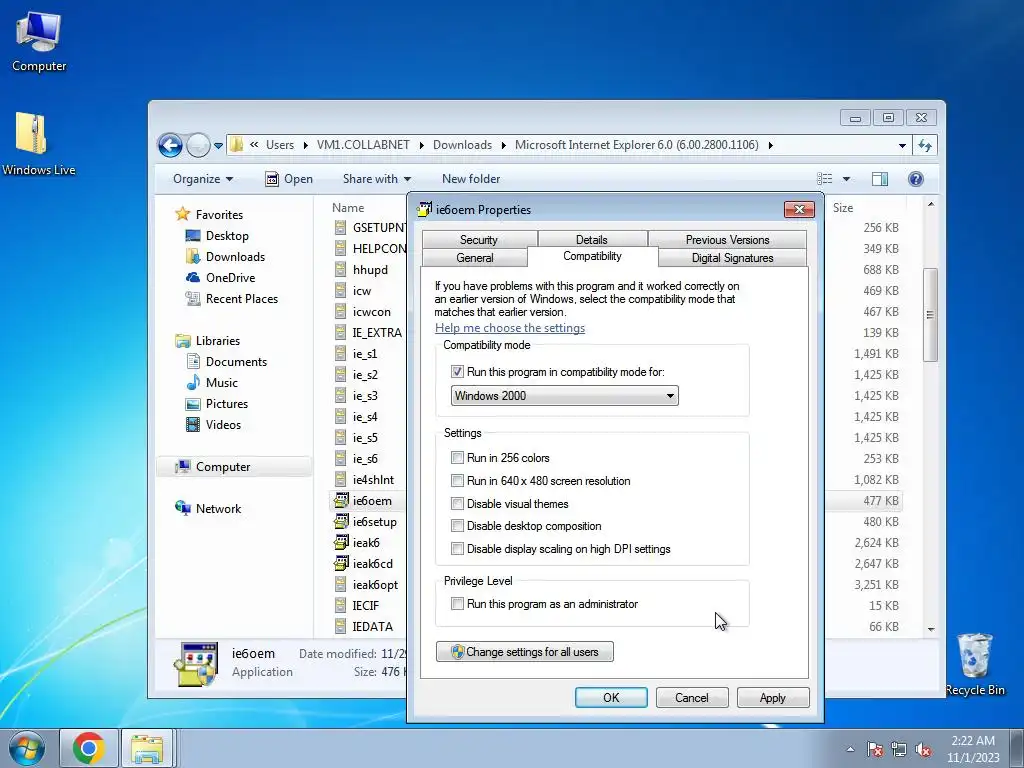
Task: Open recent pages dropdown beside forward arrow
Action: click(x=218, y=146)
